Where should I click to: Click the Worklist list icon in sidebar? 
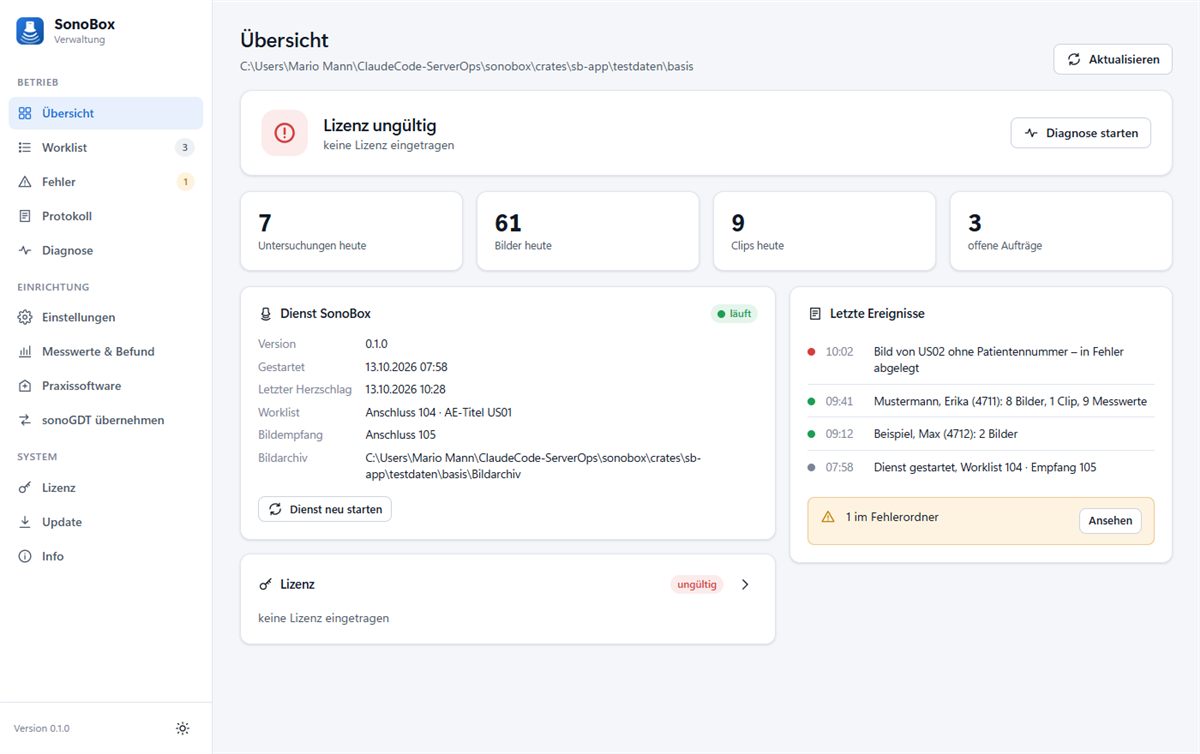pos(25,148)
